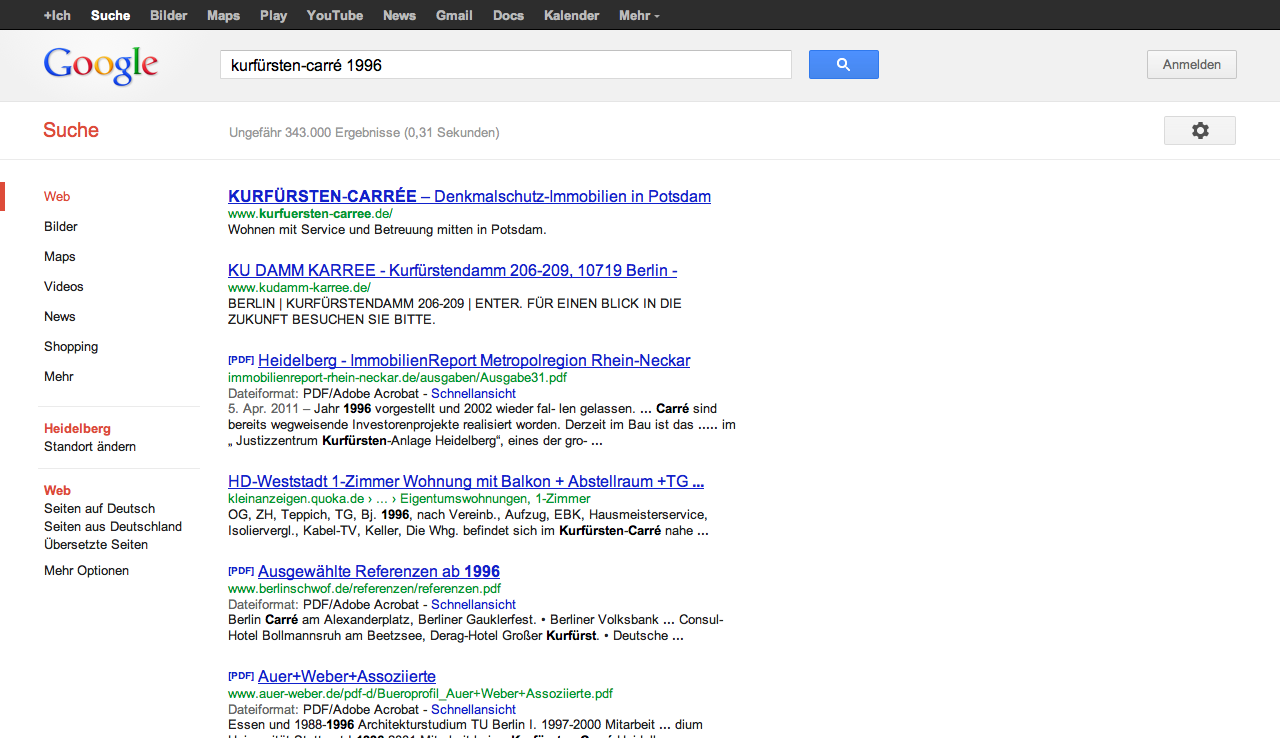Open Maps in the top bar
The height and width of the screenshot is (738, 1280).
(x=223, y=15)
